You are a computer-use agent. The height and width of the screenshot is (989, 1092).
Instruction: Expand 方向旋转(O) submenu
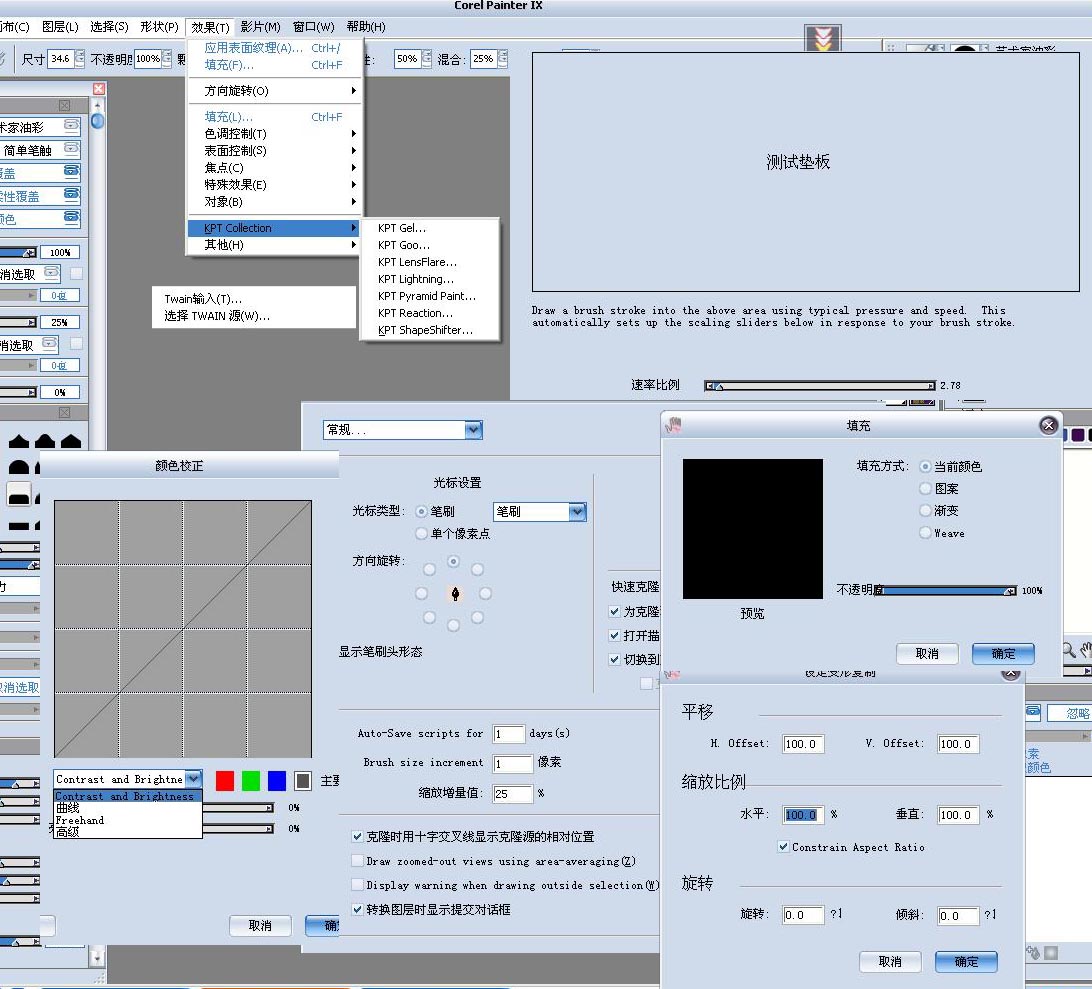[x=275, y=91]
